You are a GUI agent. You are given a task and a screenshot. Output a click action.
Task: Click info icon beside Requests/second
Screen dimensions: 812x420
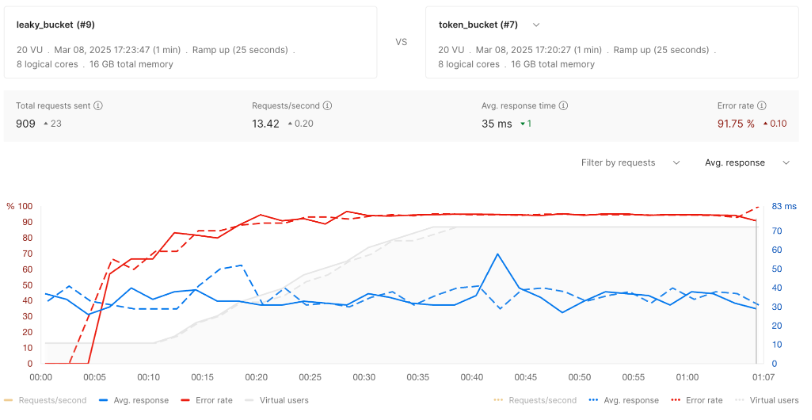coord(328,105)
